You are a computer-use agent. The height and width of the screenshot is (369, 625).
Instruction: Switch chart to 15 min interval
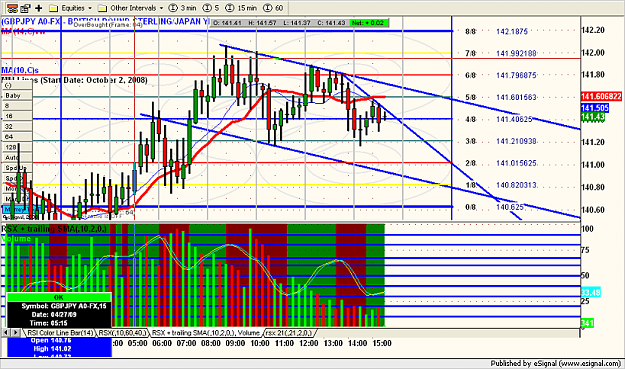click(x=241, y=8)
